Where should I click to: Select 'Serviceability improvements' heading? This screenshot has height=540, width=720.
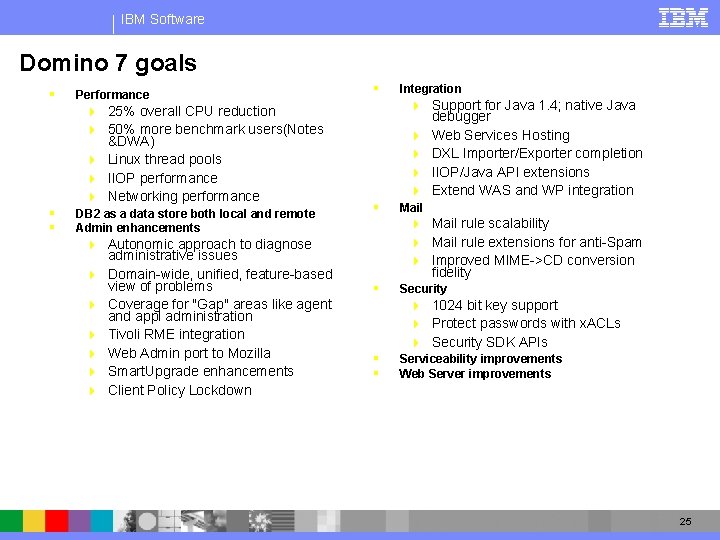(x=480, y=359)
